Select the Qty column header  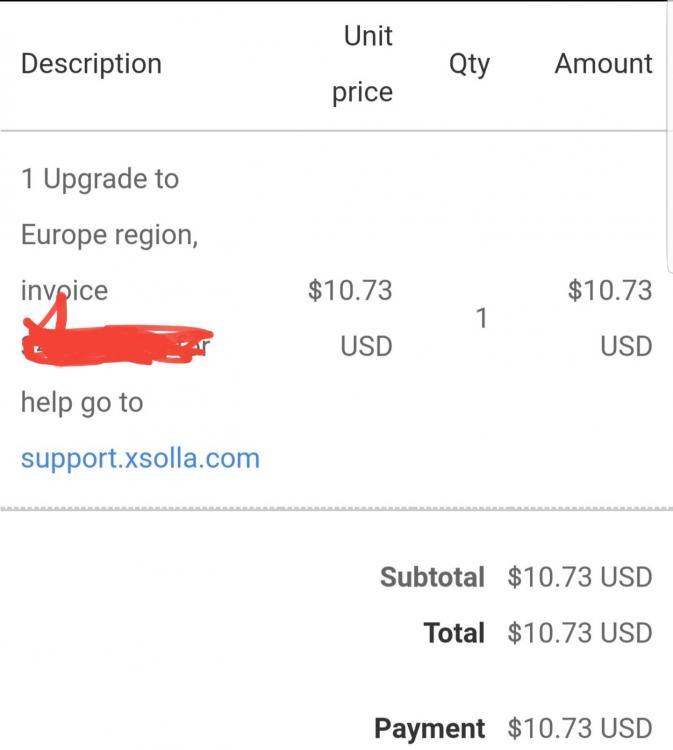coord(469,64)
